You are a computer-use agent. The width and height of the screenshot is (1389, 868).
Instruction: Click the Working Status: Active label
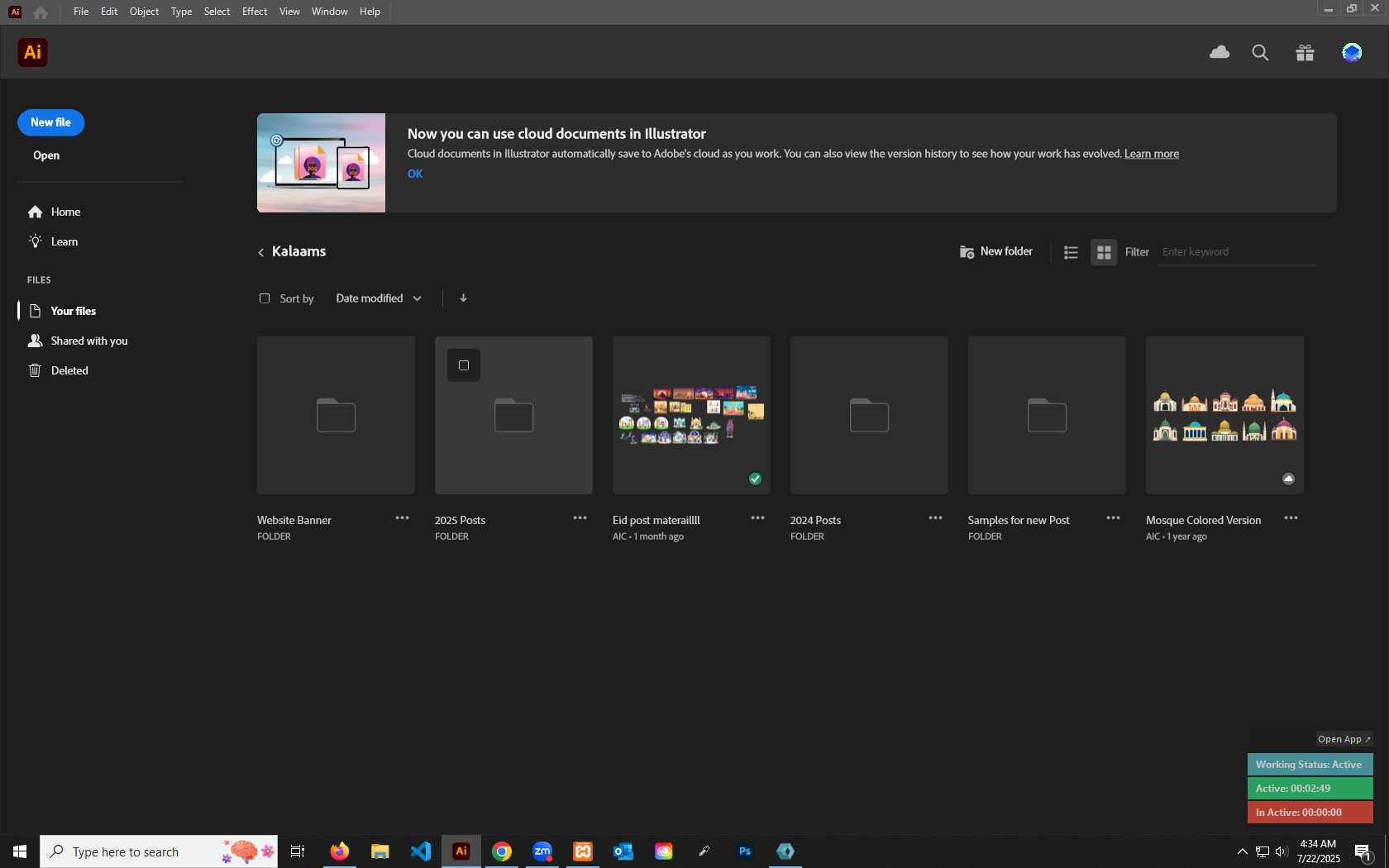point(1310,765)
